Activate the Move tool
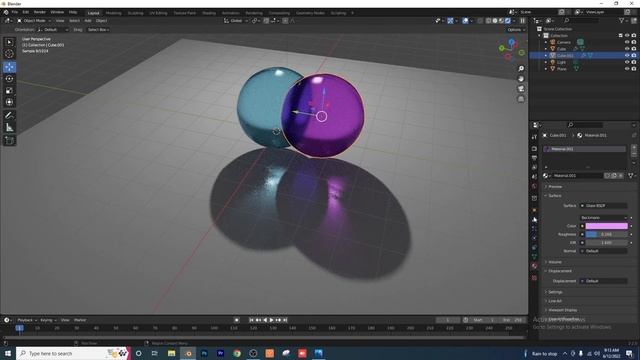This screenshot has height=360, width=640. pyautogui.click(x=9, y=67)
